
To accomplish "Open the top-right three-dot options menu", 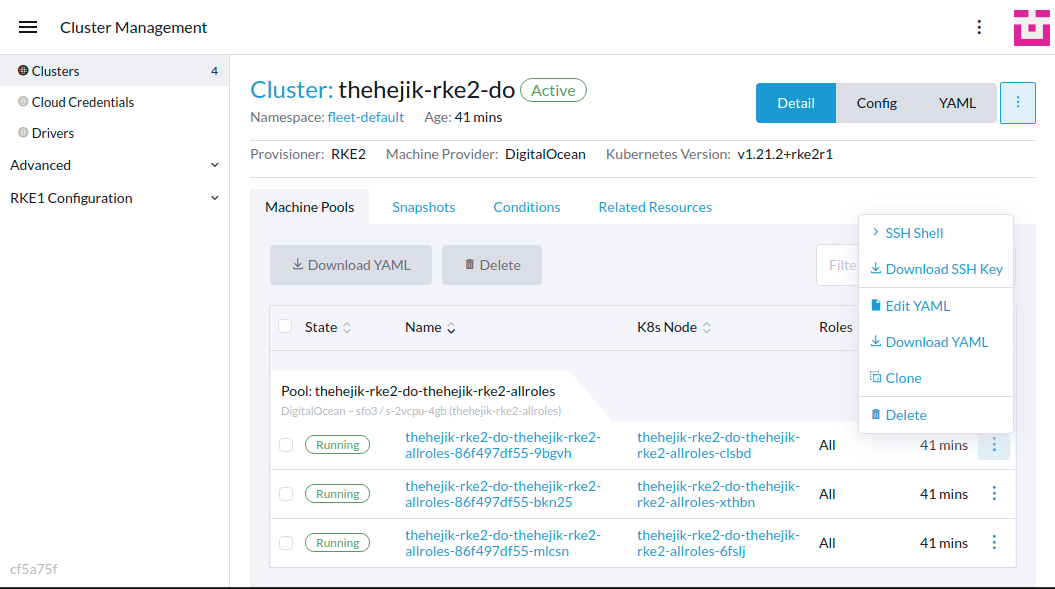I will click(979, 27).
